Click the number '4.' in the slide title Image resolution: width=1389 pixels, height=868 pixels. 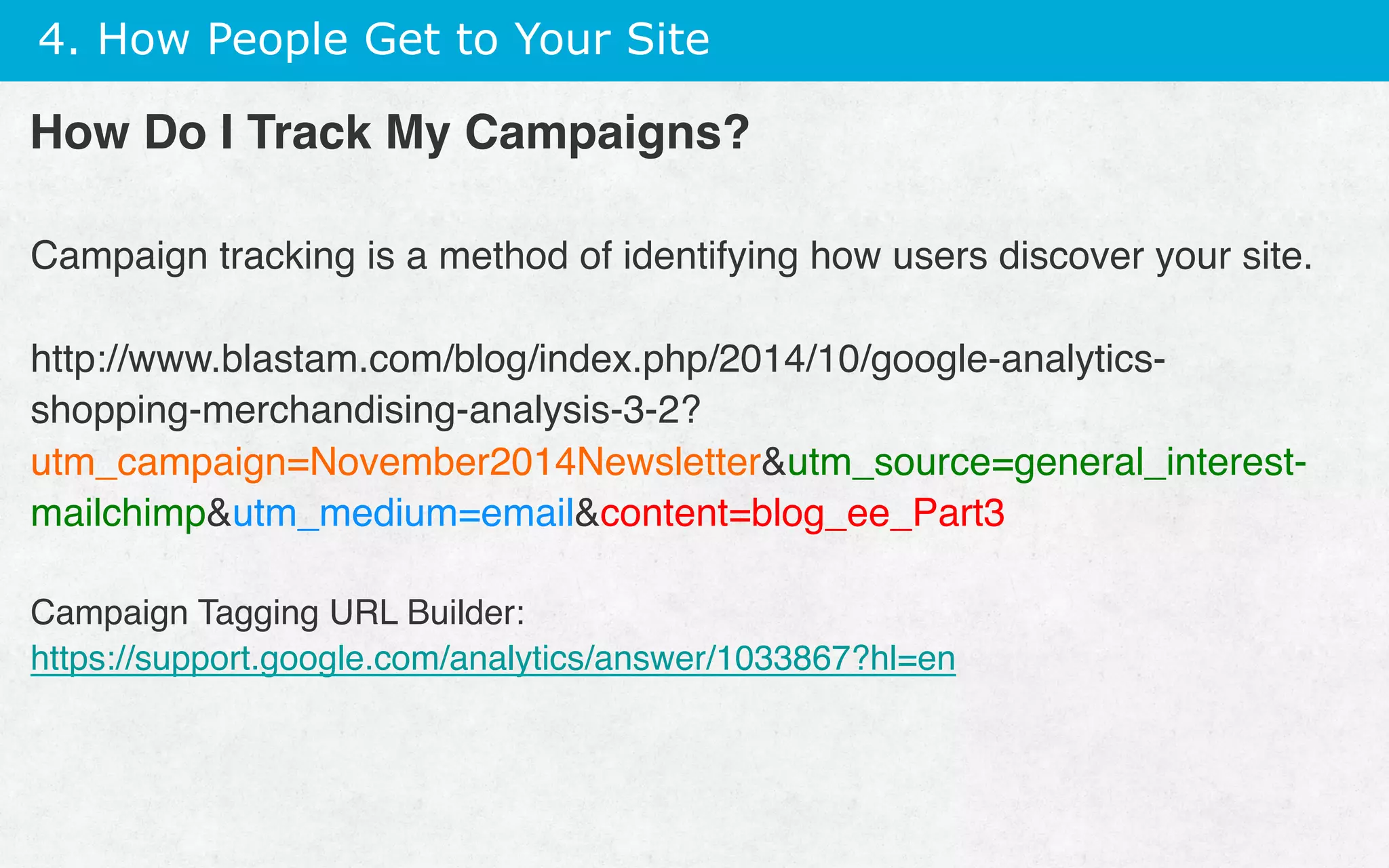59,39
